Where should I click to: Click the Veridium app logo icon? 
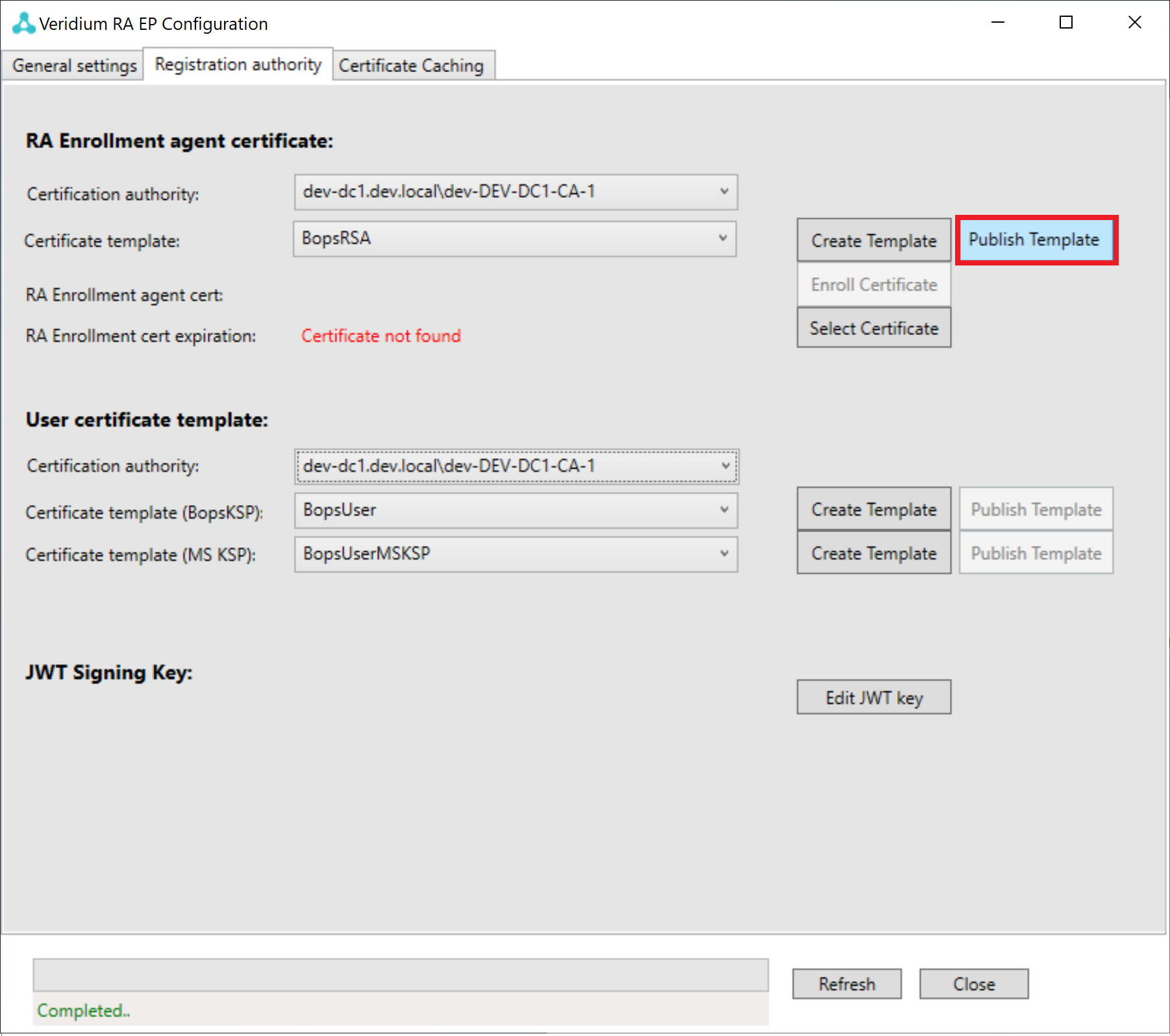(23, 23)
